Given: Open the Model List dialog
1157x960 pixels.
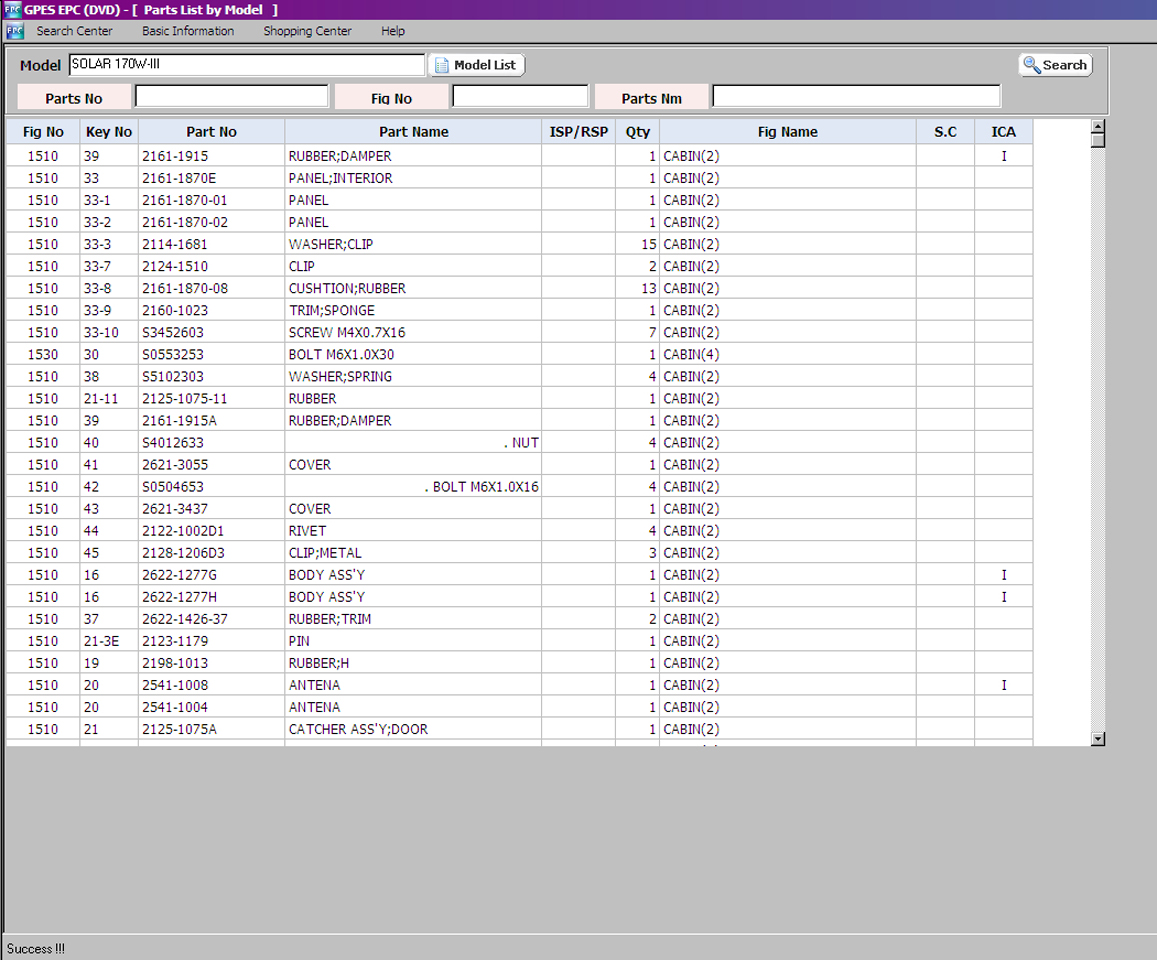Looking at the screenshot, I should (x=476, y=65).
